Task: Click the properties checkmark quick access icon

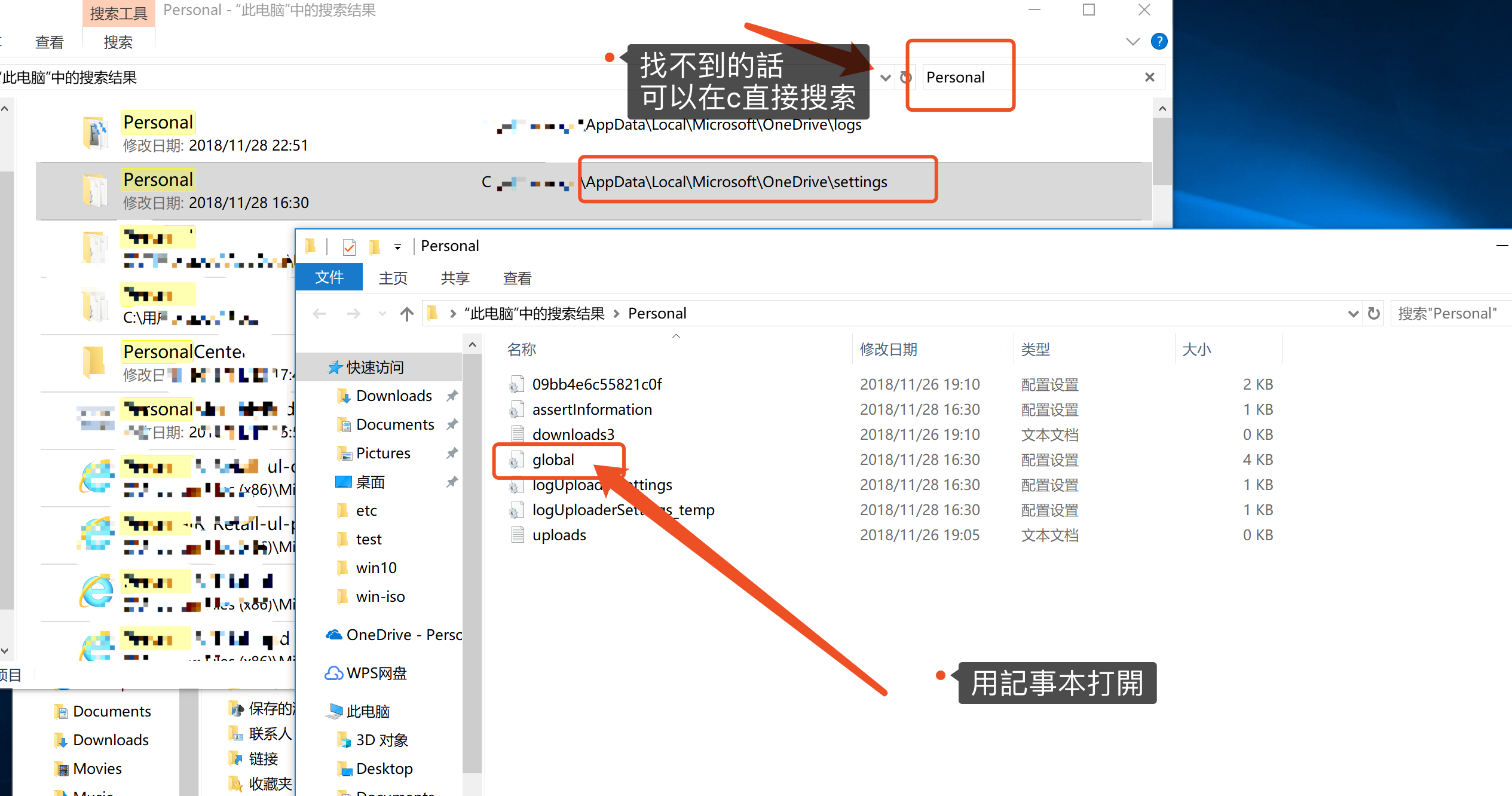Action: (x=349, y=246)
